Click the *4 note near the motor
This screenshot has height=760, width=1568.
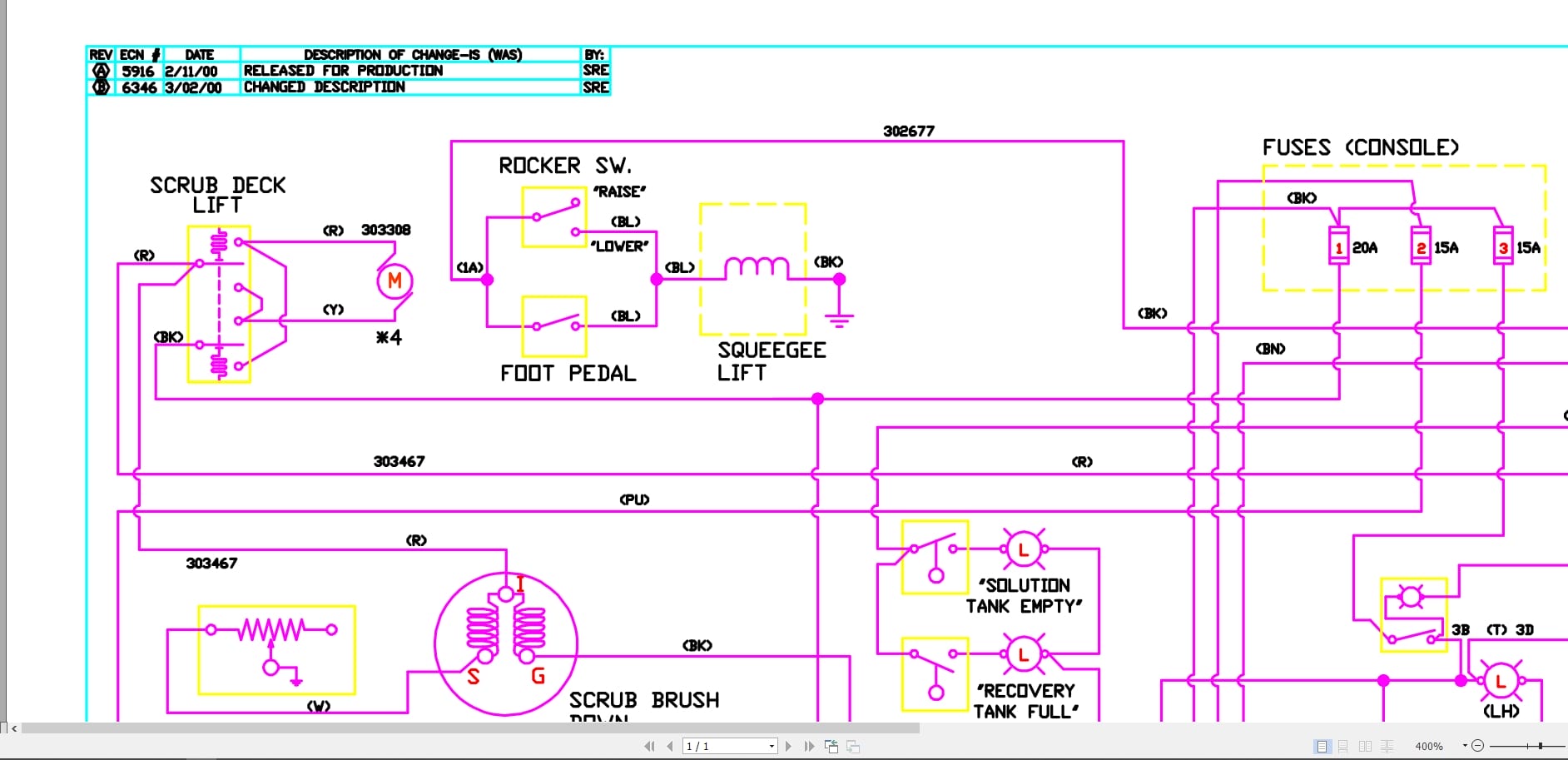point(389,337)
